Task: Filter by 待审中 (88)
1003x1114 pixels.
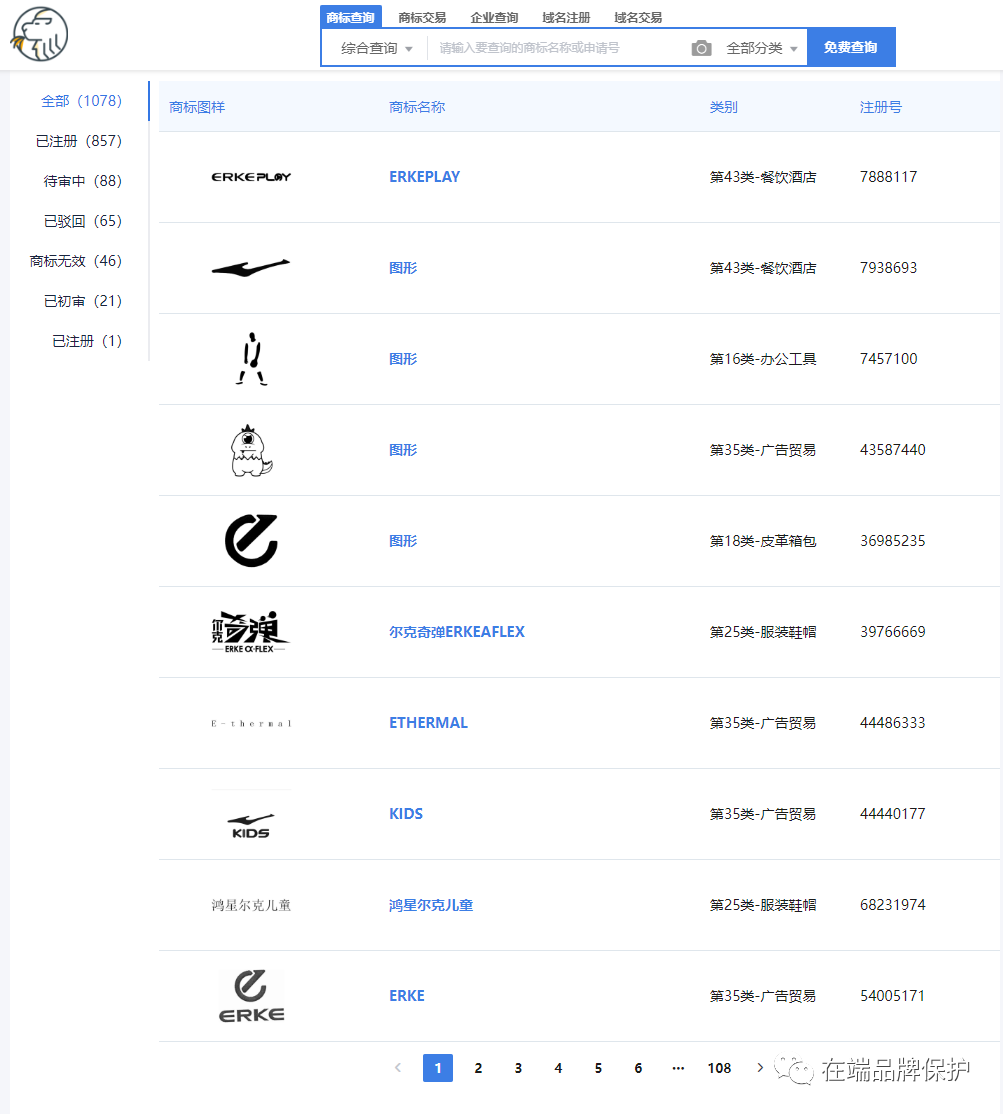Action: click(82, 180)
